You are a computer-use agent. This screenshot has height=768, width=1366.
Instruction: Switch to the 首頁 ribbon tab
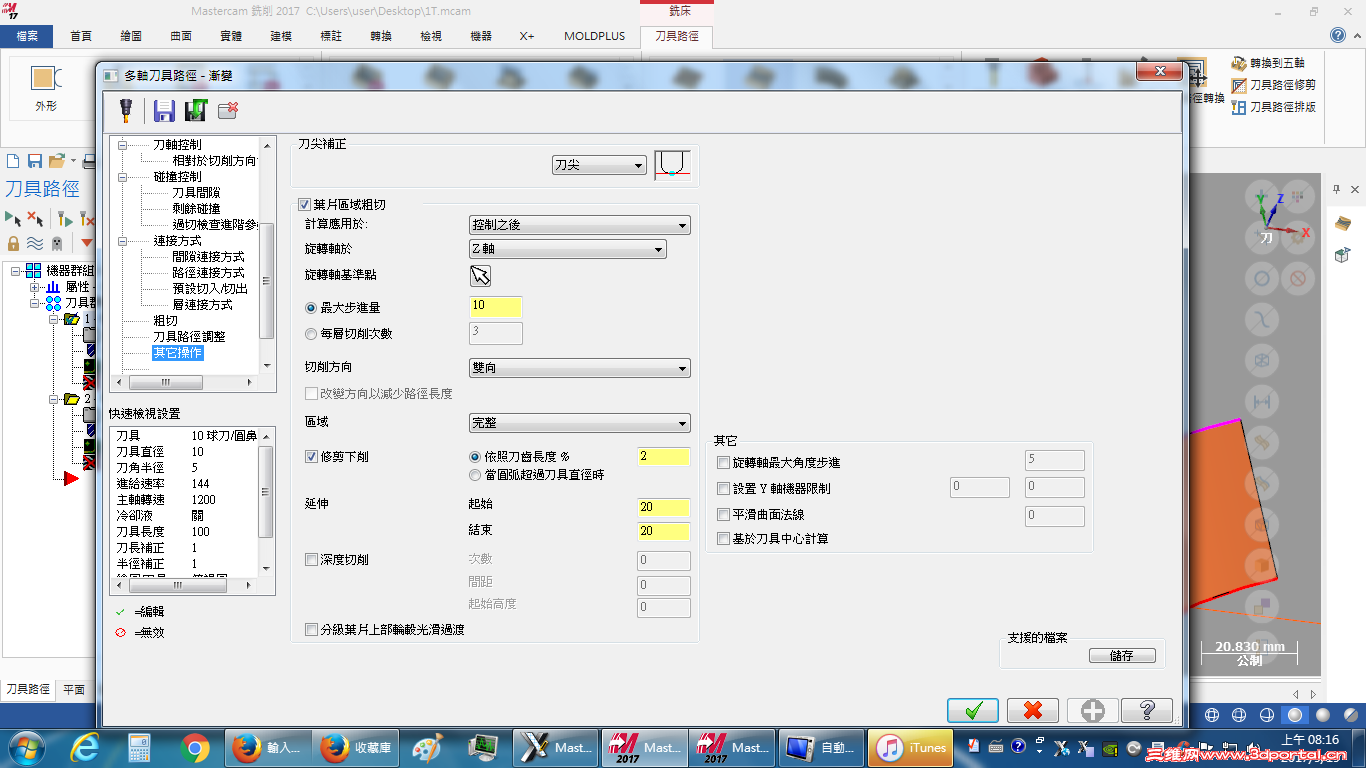[81, 36]
